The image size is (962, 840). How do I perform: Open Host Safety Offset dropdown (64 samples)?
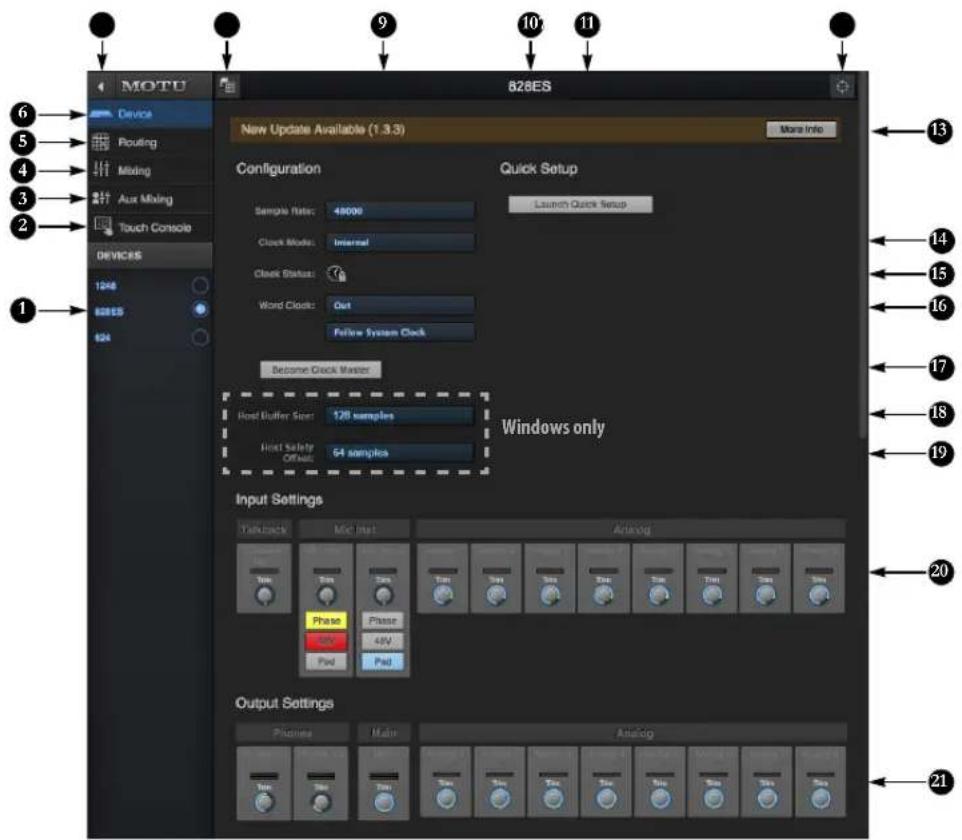399,453
